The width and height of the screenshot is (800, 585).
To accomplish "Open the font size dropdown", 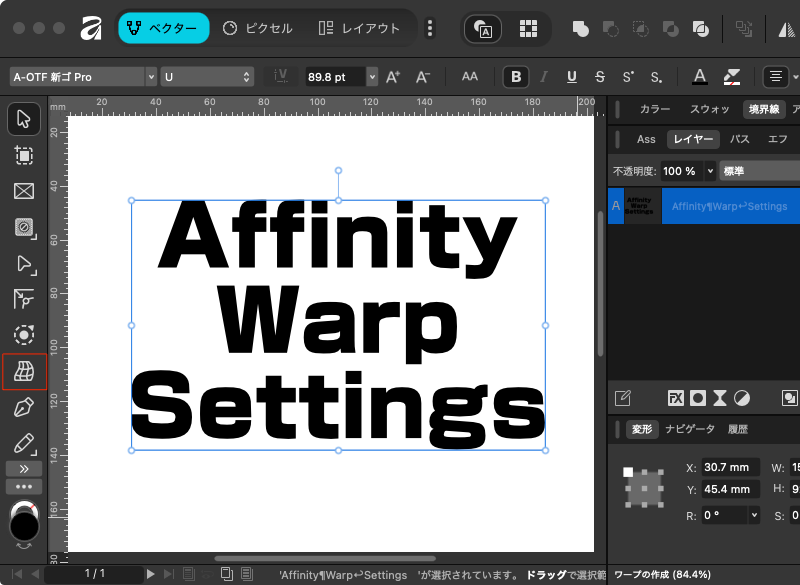I will 372,77.
